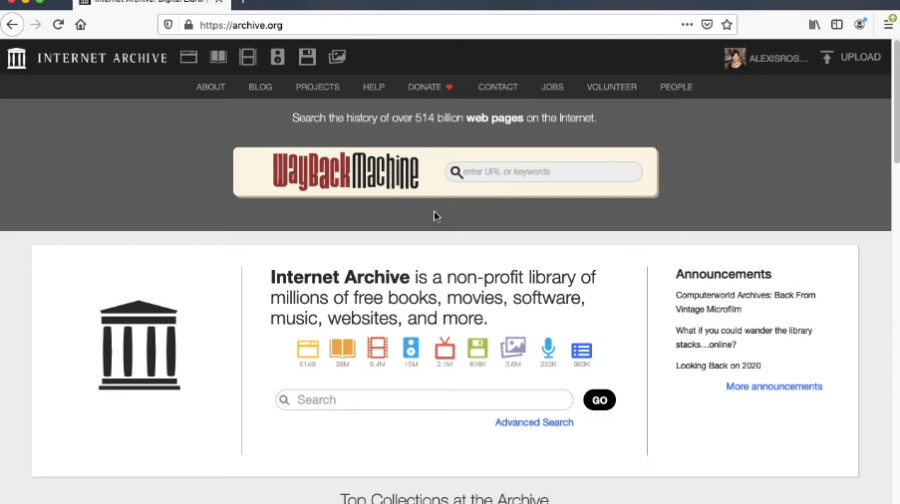Image resolution: width=900 pixels, height=504 pixels.
Task: Follow the Advanced Search link
Action: click(x=534, y=423)
